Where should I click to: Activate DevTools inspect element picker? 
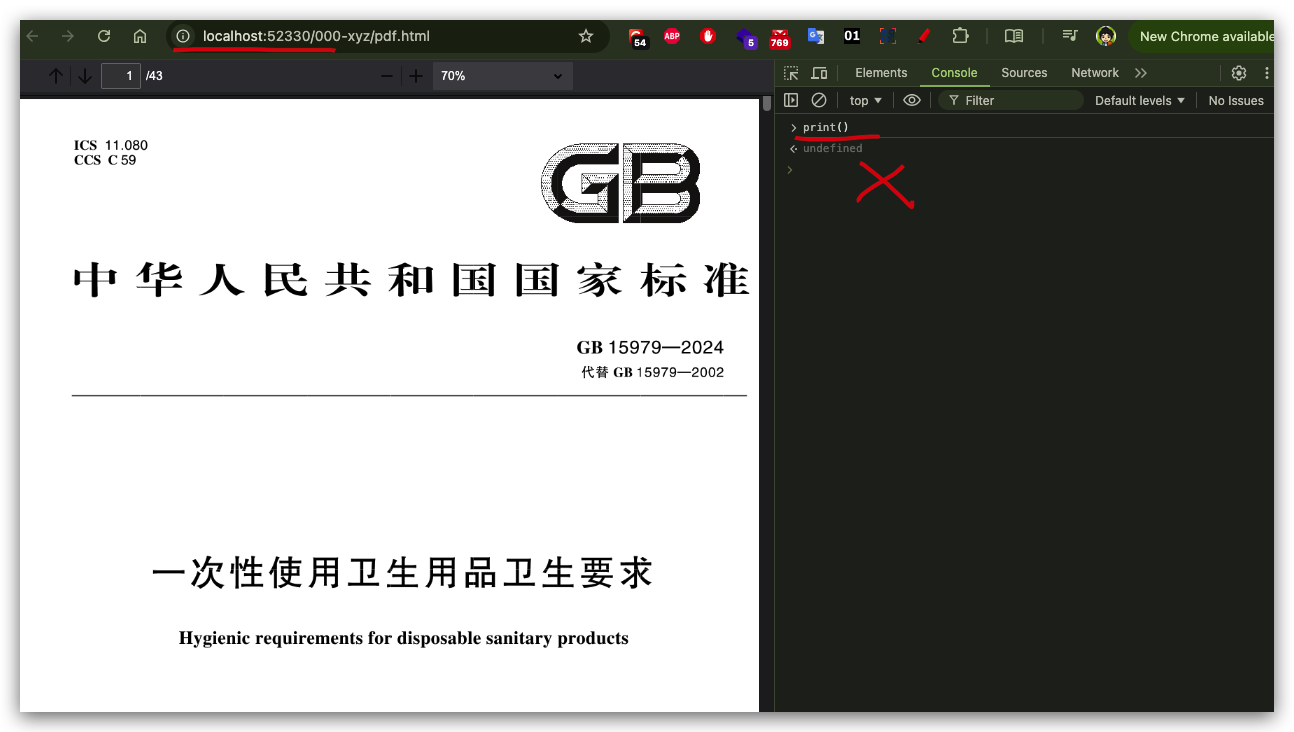tap(791, 73)
